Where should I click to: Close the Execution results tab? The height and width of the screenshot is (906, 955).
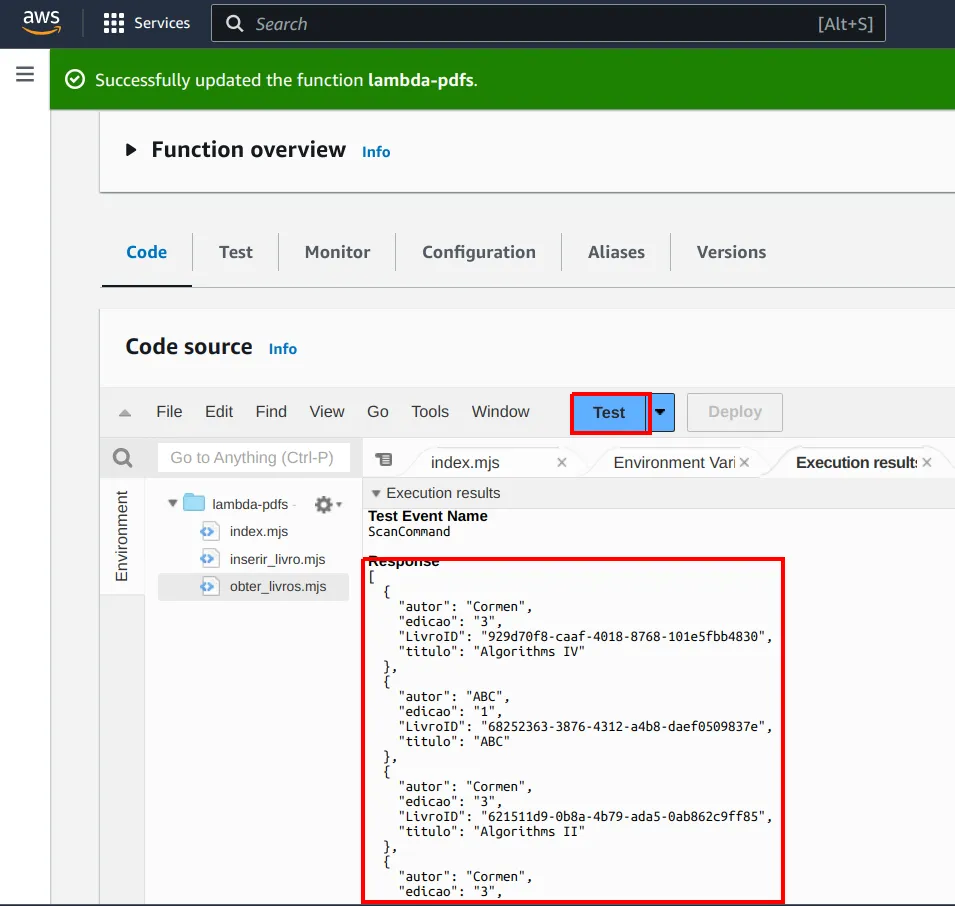[927, 463]
